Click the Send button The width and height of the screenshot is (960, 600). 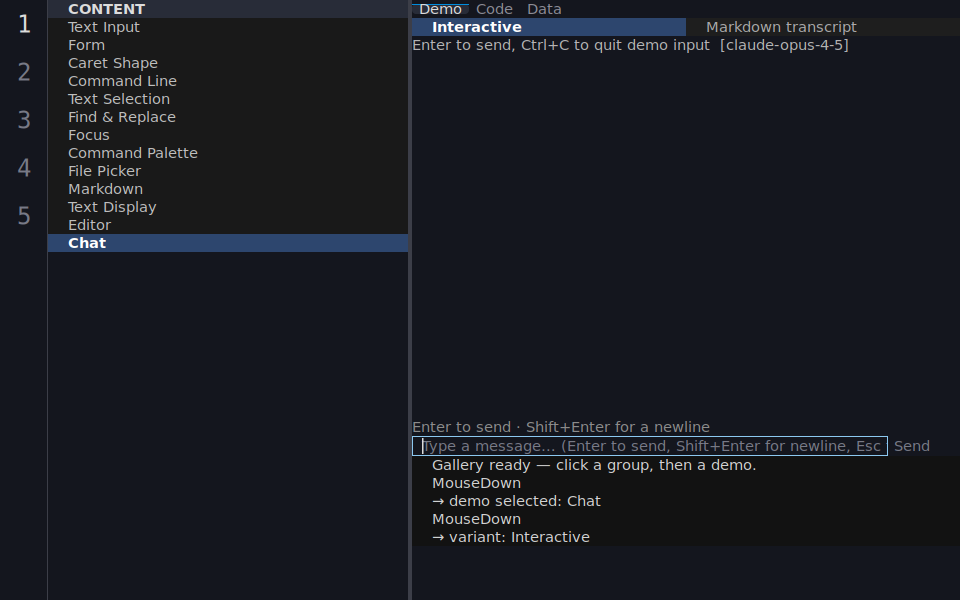912,446
